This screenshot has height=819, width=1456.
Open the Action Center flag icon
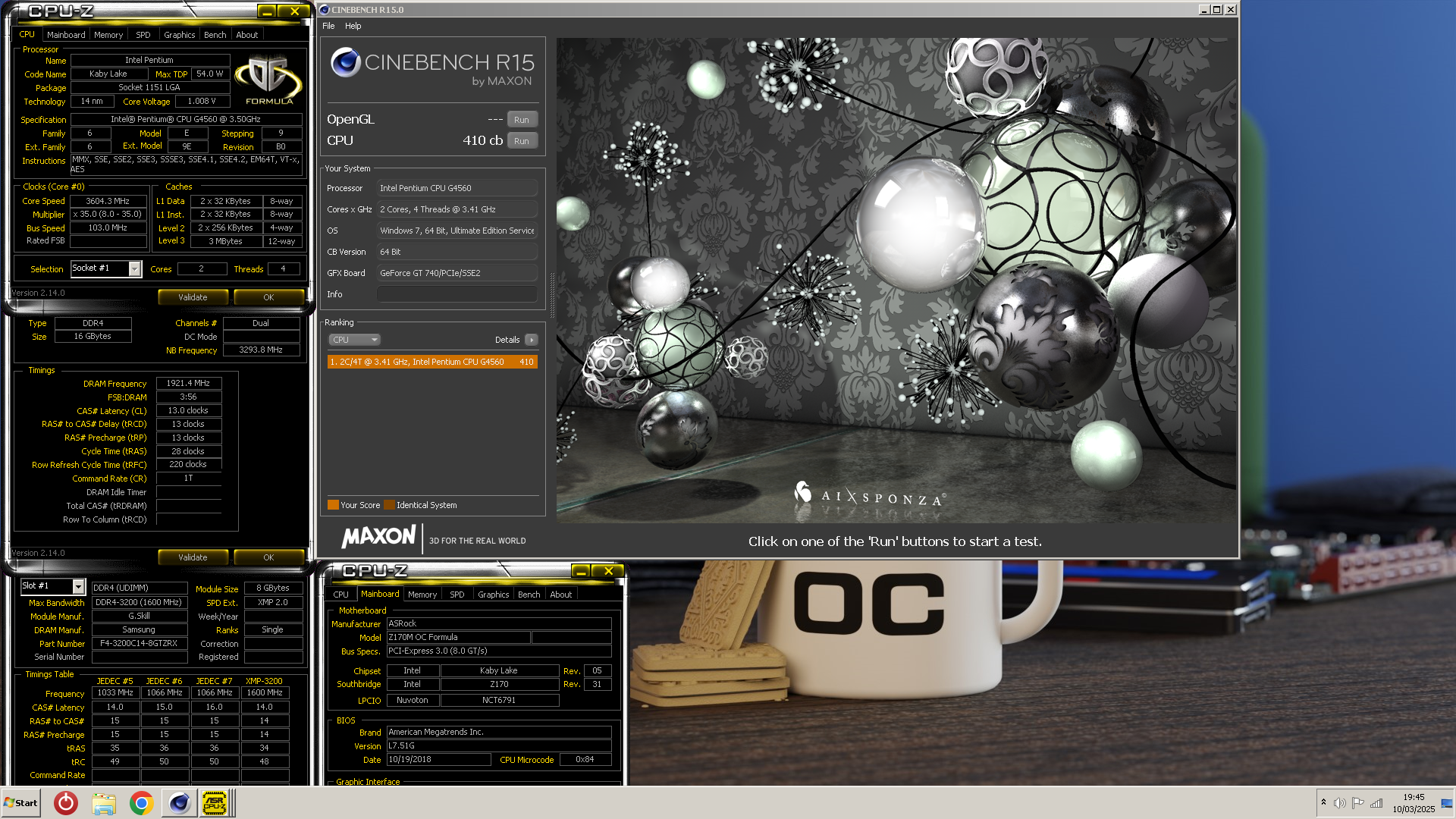coord(1358,802)
